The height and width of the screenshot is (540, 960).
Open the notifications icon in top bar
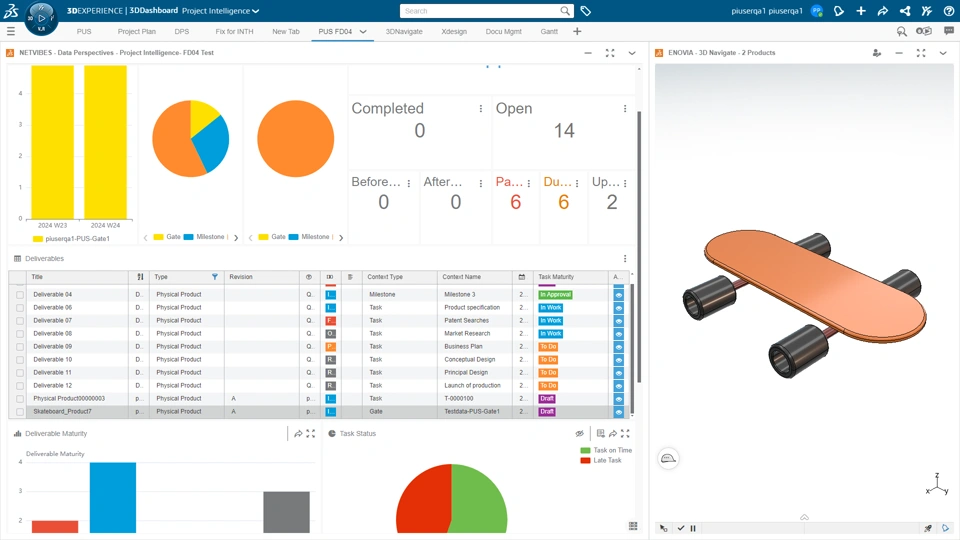pyautogui.click(x=839, y=11)
